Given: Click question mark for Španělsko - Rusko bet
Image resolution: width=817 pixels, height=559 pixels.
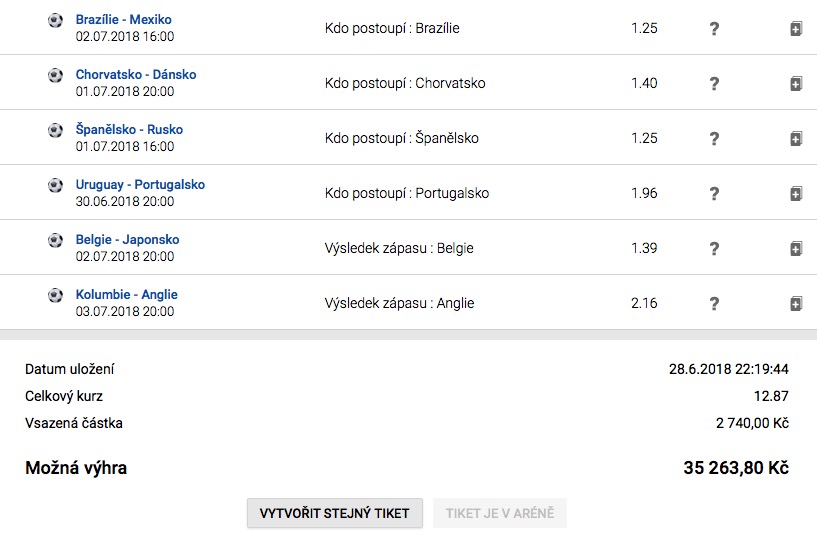Looking at the screenshot, I should tap(714, 139).
